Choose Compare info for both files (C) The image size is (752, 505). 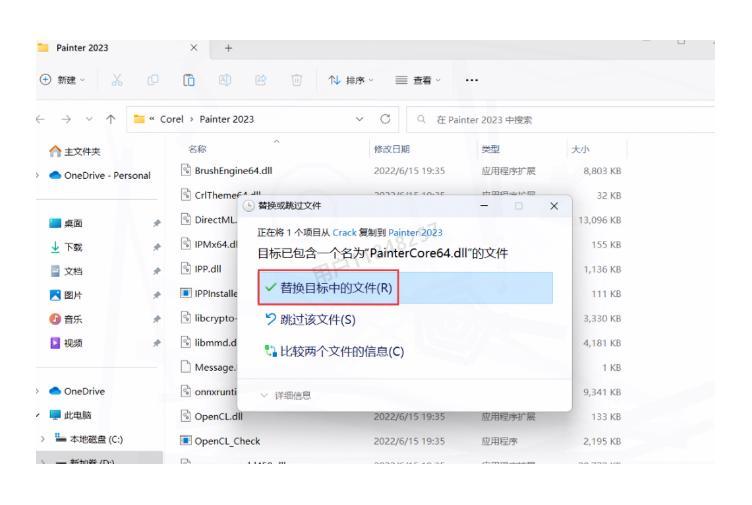point(334,352)
